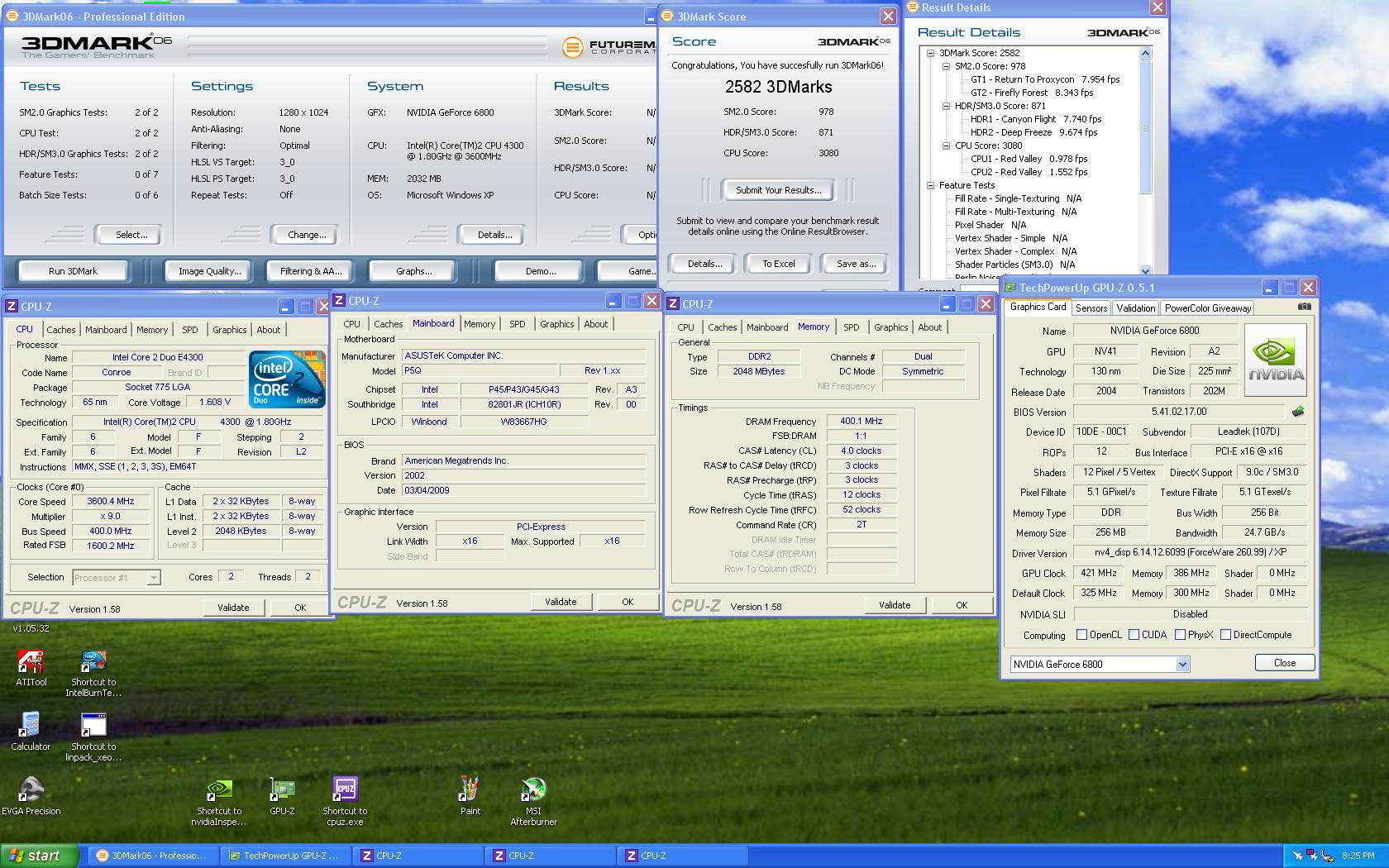Open the nvidiaInspector shortcut icon
The width and height of the screenshot is (1389, 868).
pyautogui.click(x=219, y=801)
